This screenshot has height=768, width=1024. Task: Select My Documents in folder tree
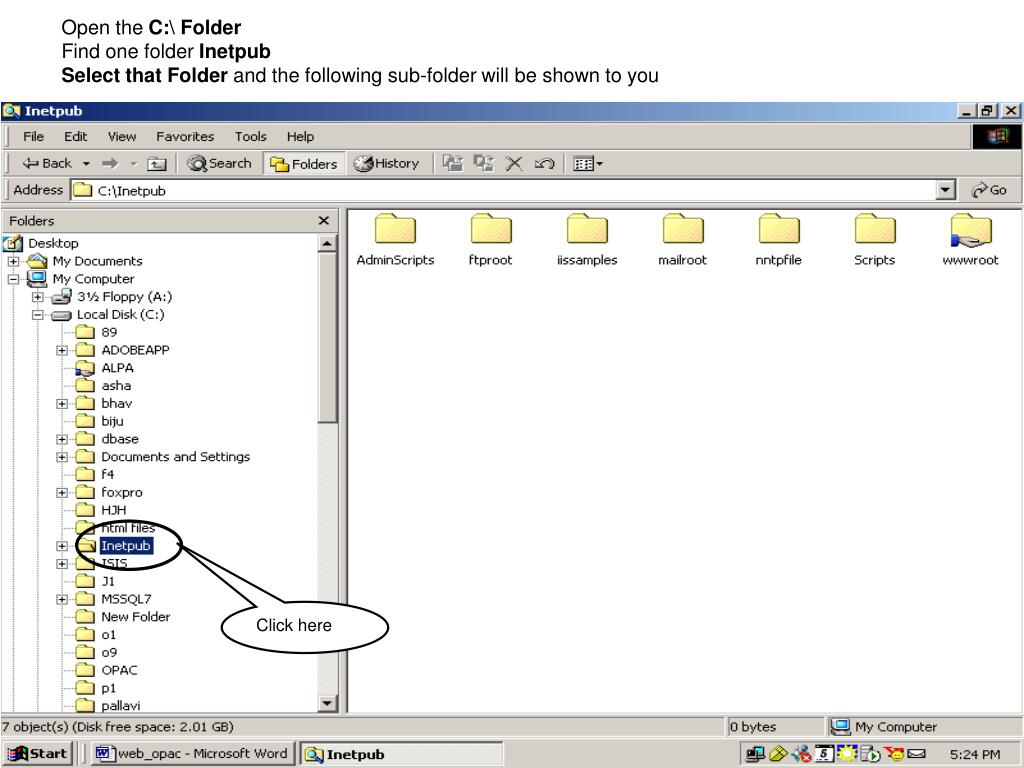[97, 261]
